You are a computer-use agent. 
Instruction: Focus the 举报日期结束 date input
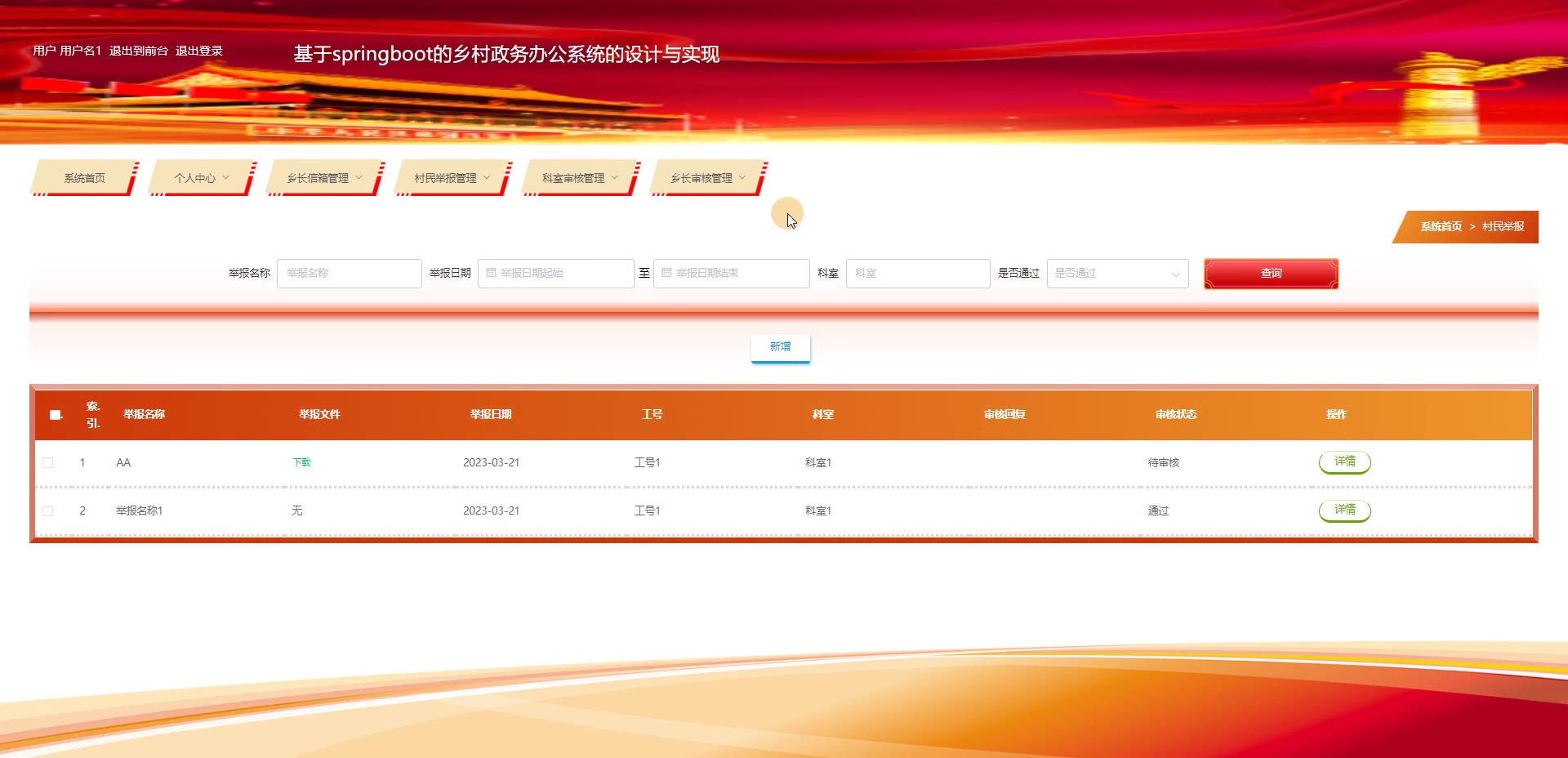pos(732,274)
